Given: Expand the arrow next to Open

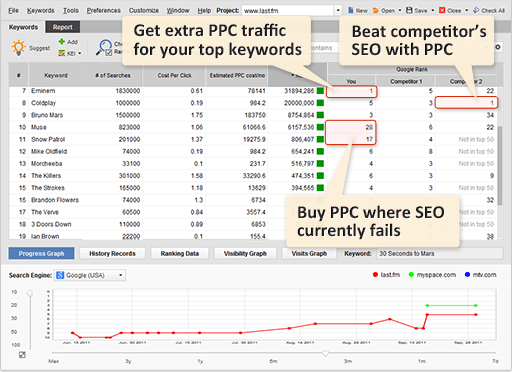Looking at the screenshot, I should pos(400,11).
